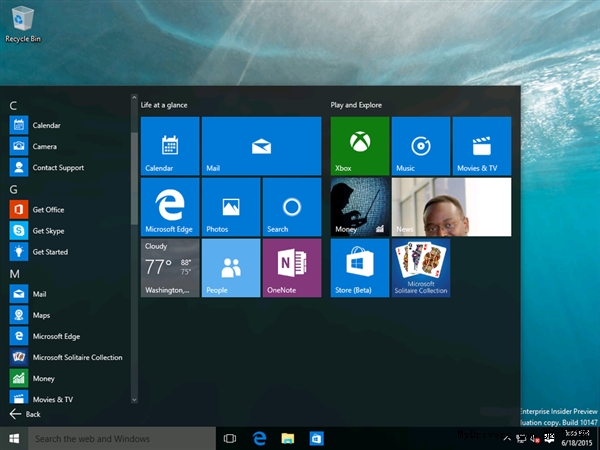The width and height of the screenshot is (600, 450).
Task: Open the Store (Beta) tile
Action: coord(360,268)
